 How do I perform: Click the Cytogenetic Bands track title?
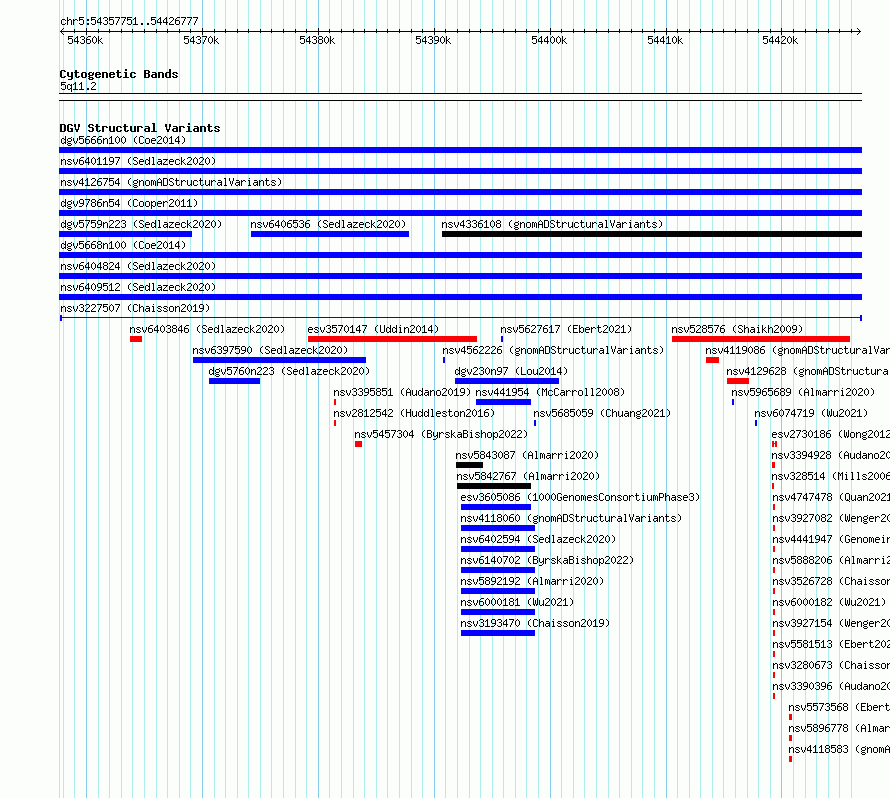[119, 74]
